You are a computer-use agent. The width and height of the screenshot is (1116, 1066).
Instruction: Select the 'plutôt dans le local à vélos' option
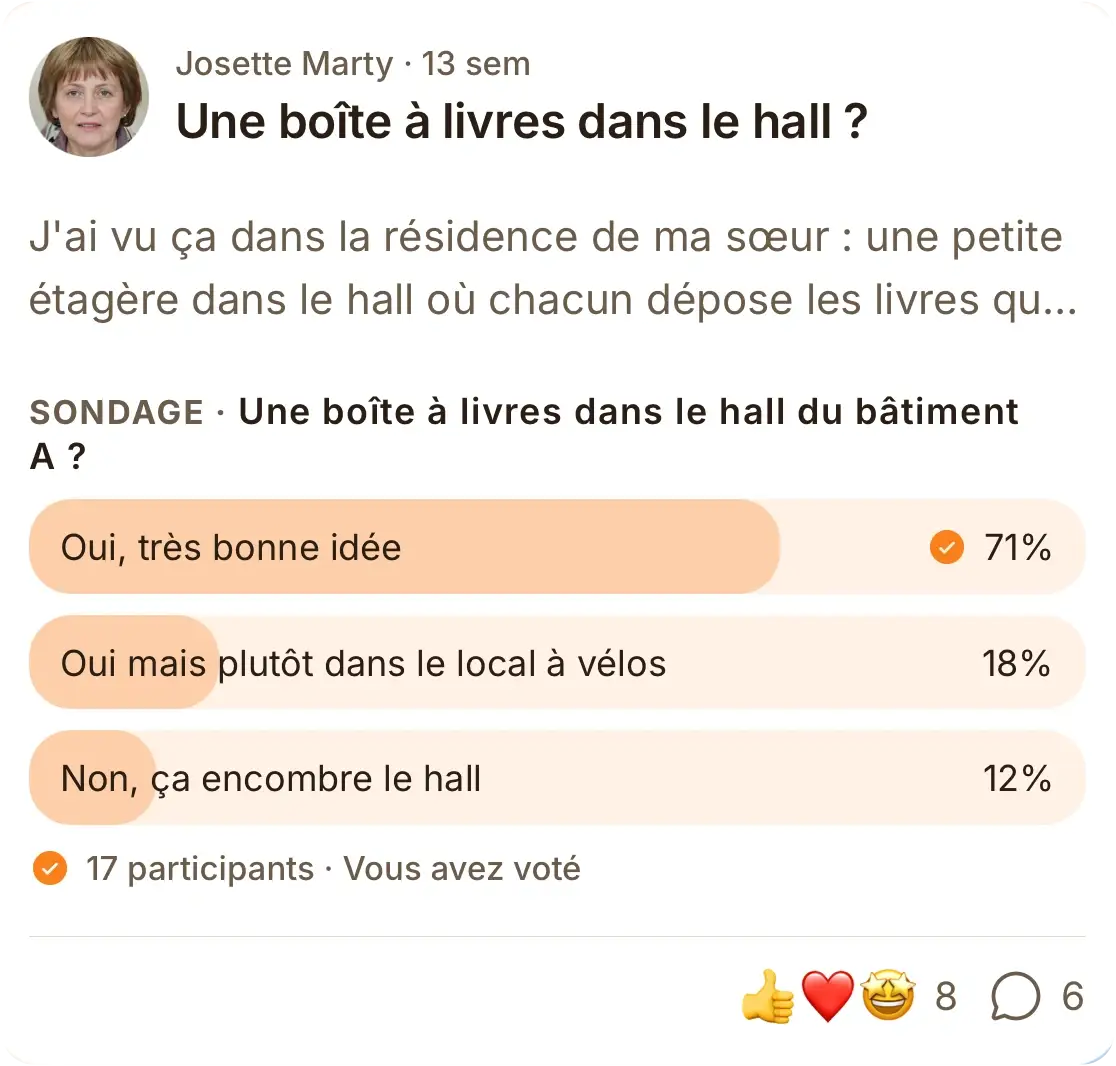557,663
